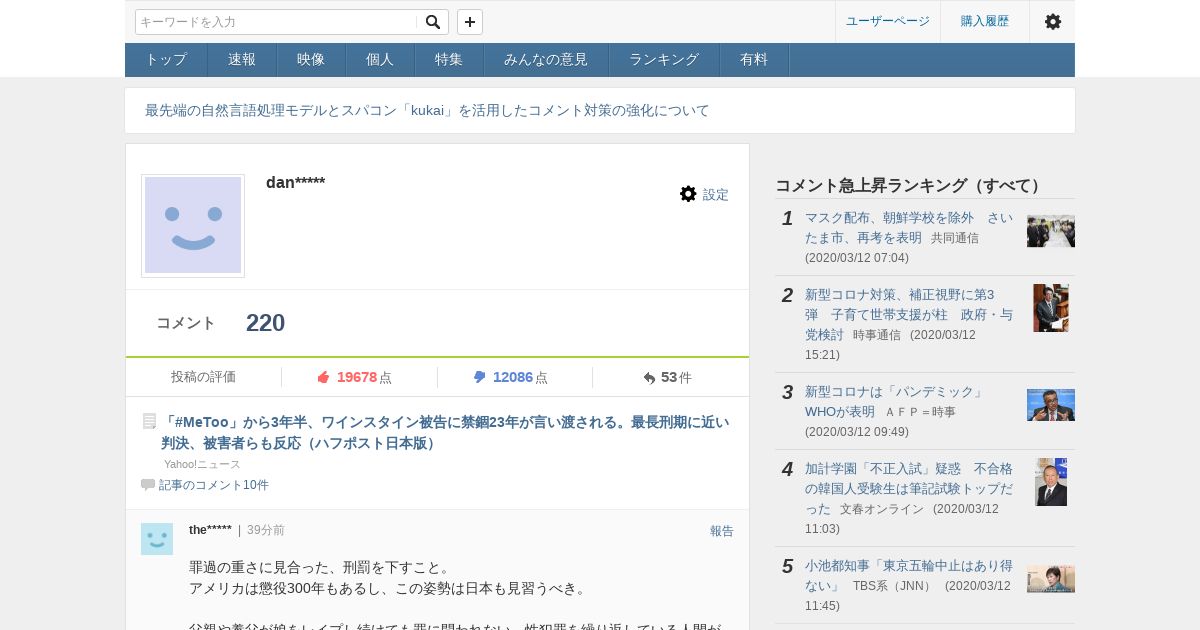Click the article document icon beside #MeToo headline
Viewport: 1200px width, 630px height.
click(x=149, y=422)
